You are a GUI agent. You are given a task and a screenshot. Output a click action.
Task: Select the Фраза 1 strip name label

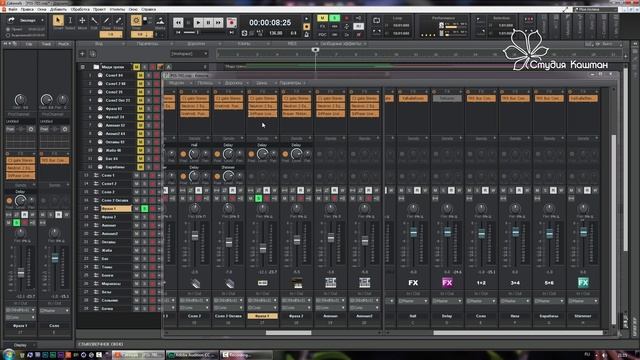[262, 316]
